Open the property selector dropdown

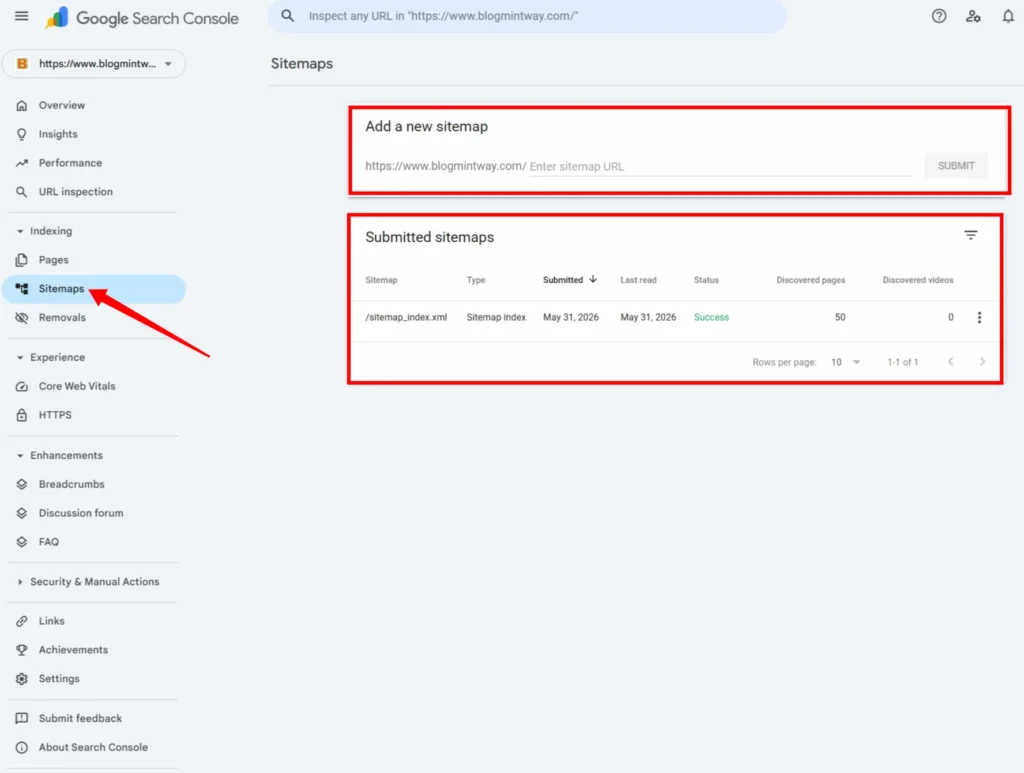94,63
